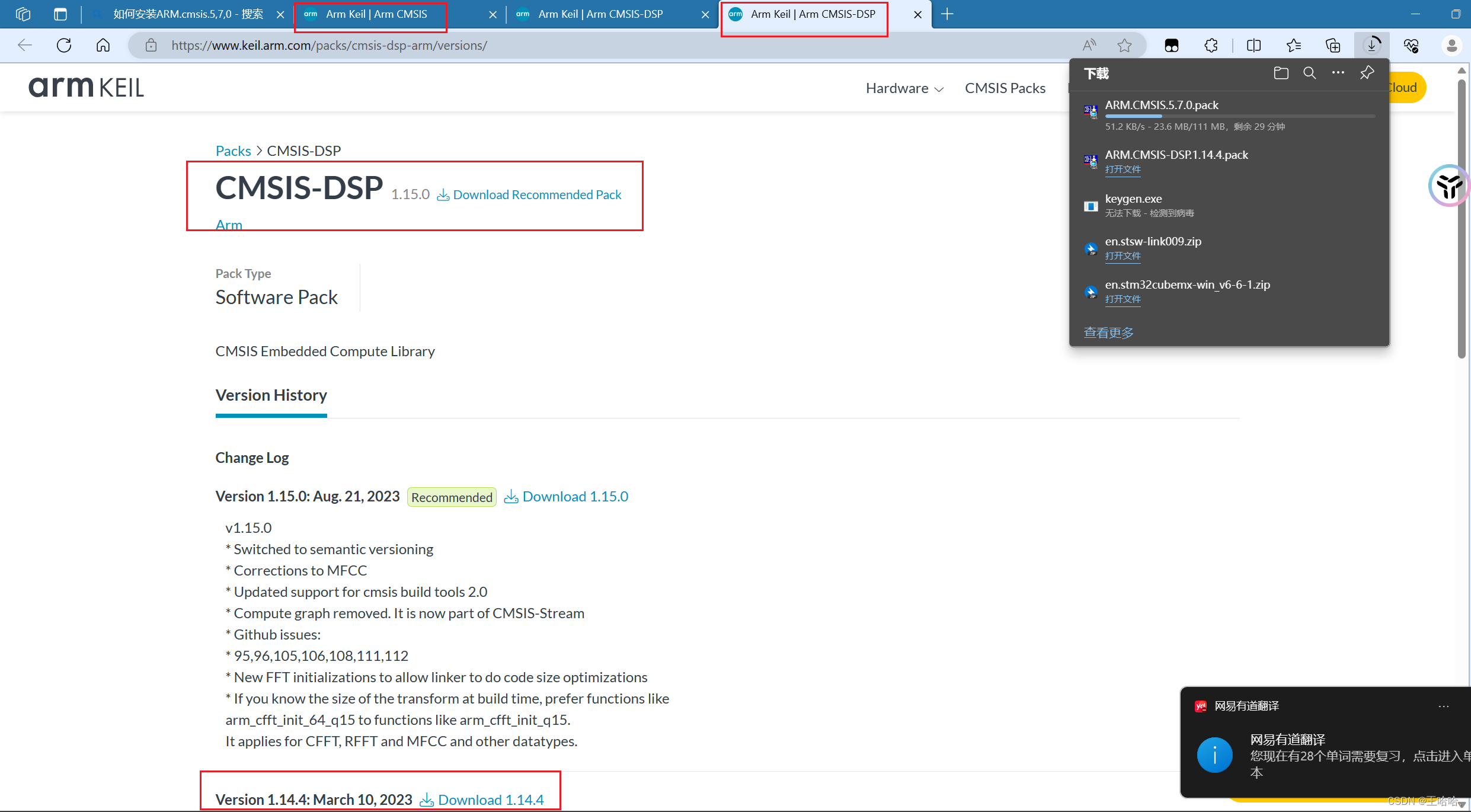Click search icon in downloads panel
This screenshot has width=1471, height=812.
tap(1309, 73)
